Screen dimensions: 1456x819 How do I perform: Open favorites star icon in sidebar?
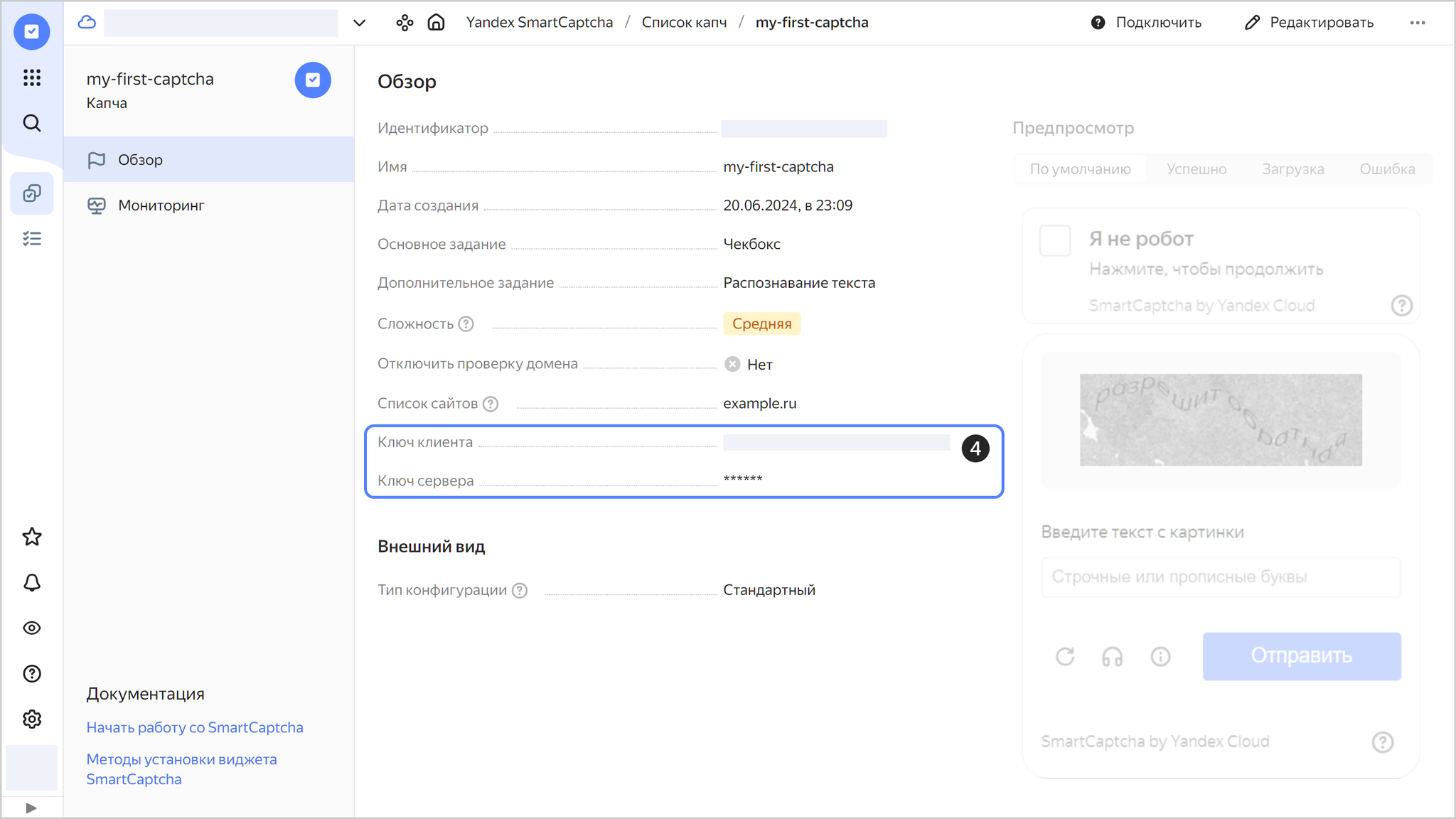point(32,537)
